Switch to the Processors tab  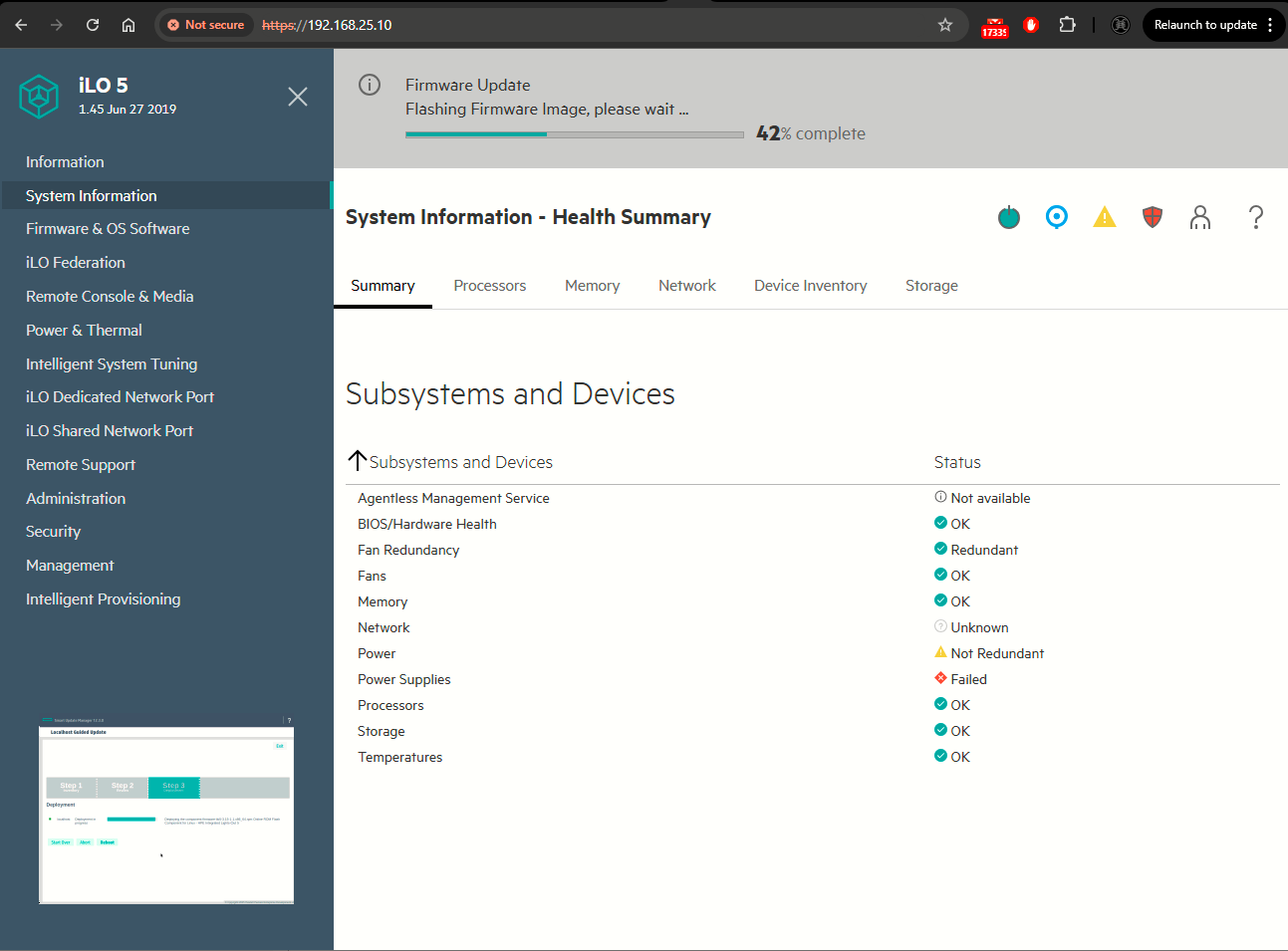coord(490,286)
